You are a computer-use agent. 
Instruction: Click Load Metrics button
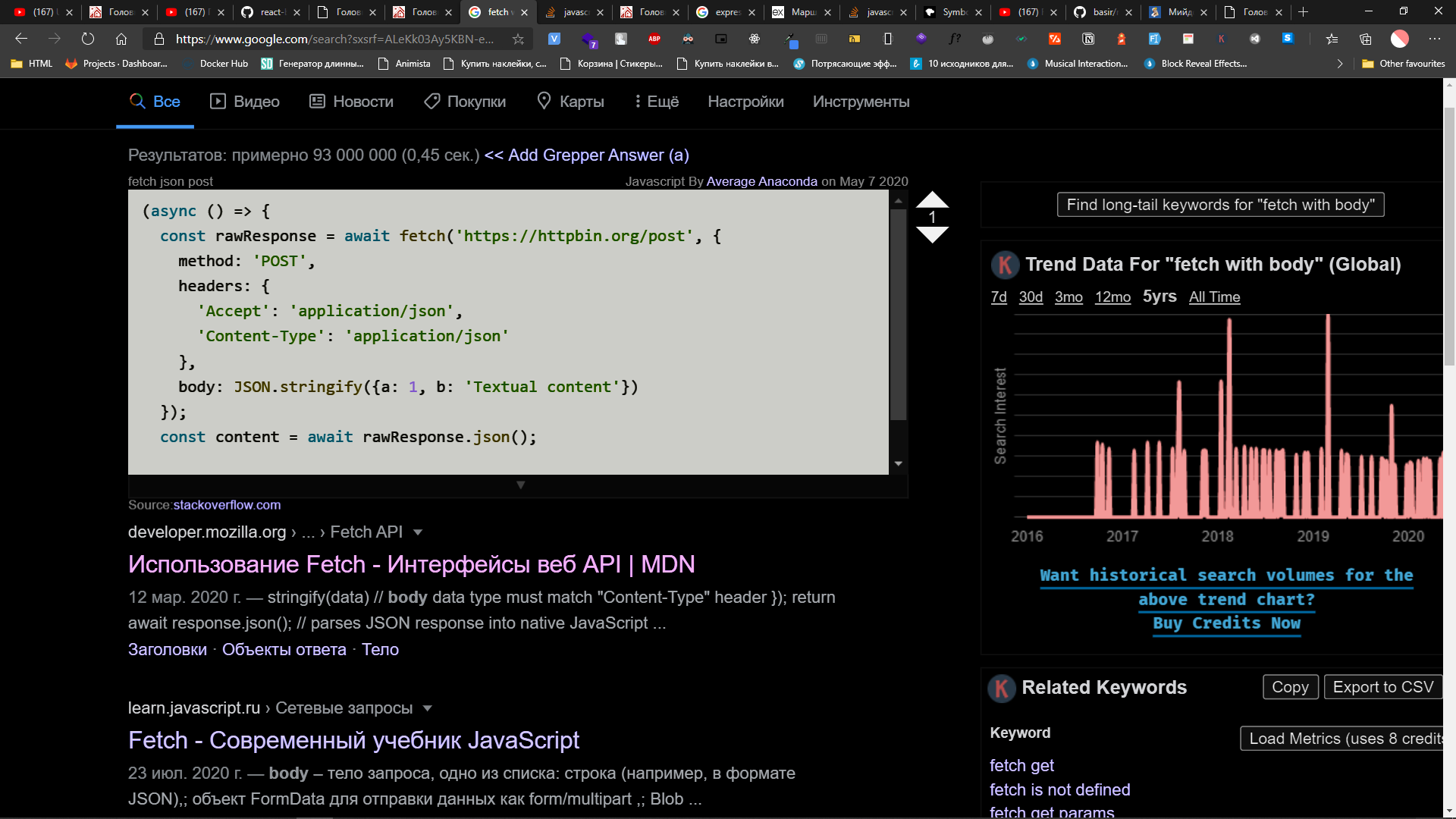point(1341,739)
